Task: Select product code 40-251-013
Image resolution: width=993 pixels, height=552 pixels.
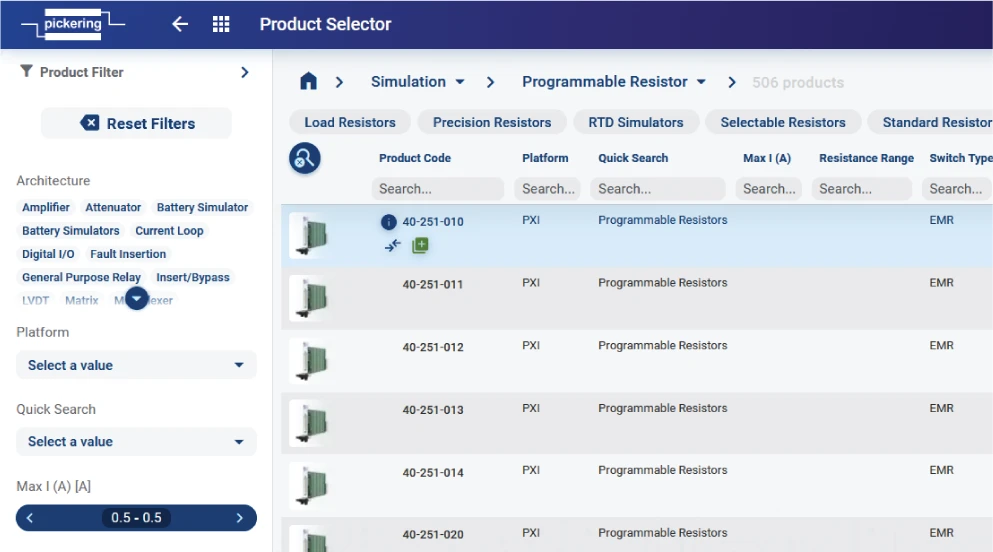Action: tap(433, 410)
